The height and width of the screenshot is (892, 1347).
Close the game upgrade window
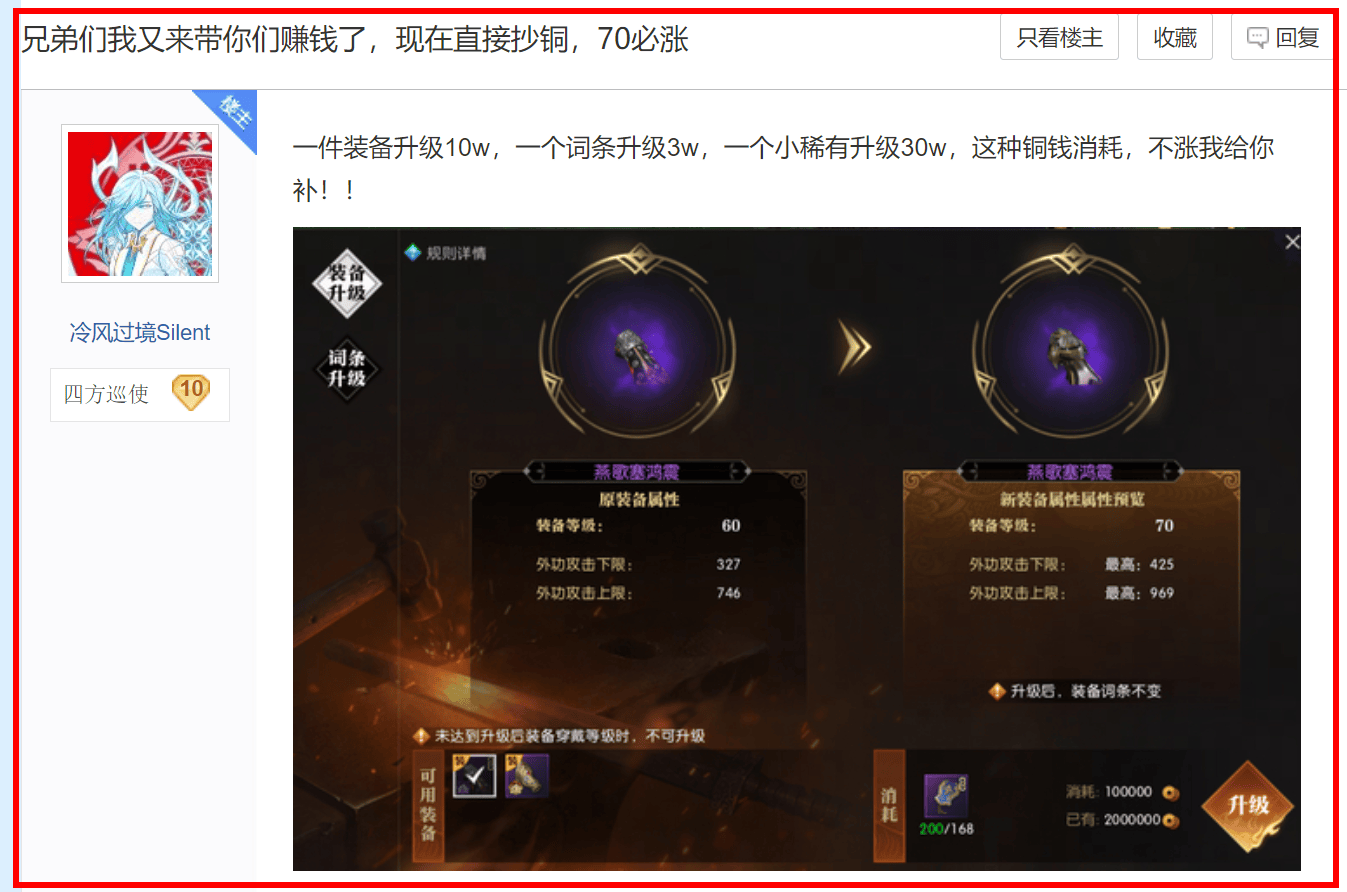tap(1291, 242)
